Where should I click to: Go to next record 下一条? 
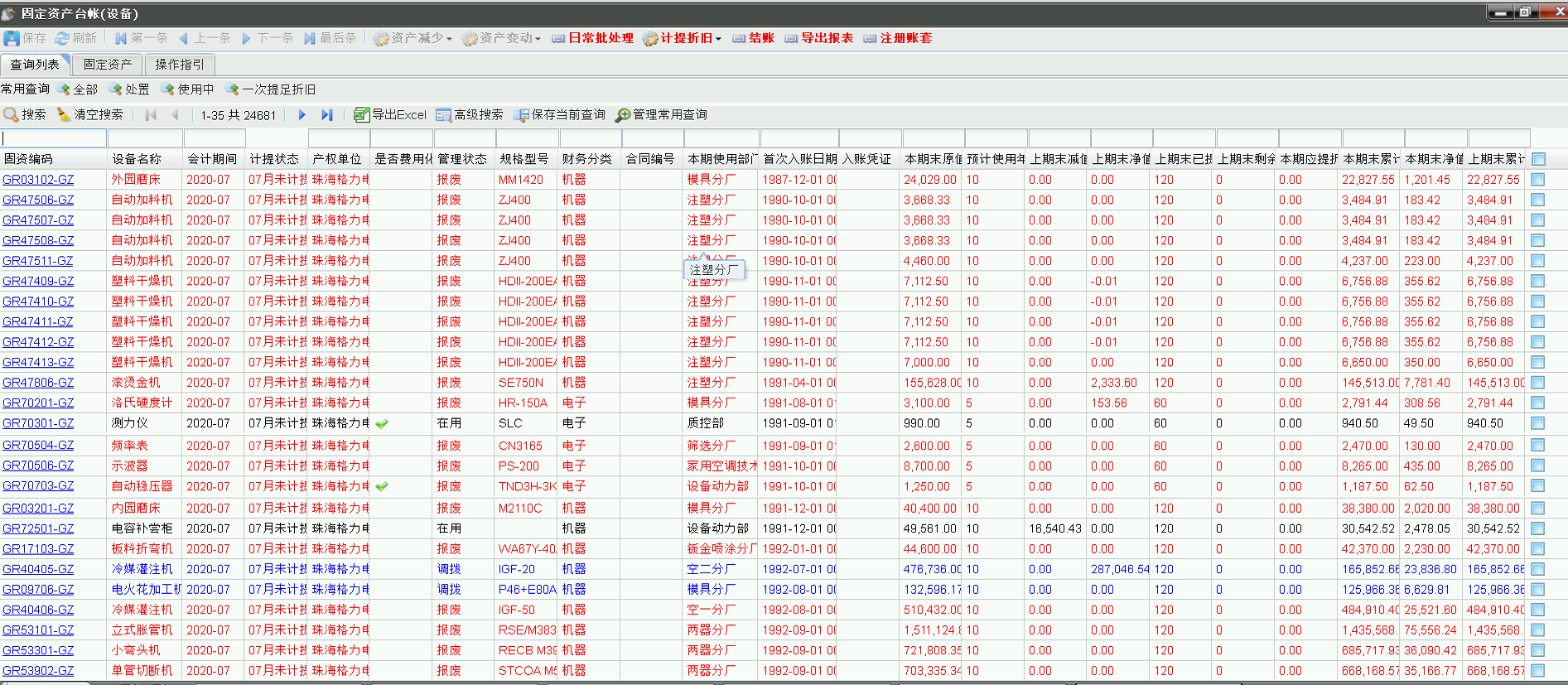click(x=268, y=38)
